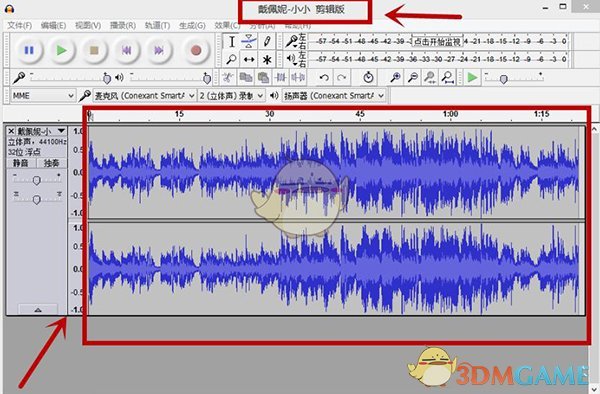Click the green Play button
Screen dimensions: 600x394
pyautogui.click(x=62, y=50)
